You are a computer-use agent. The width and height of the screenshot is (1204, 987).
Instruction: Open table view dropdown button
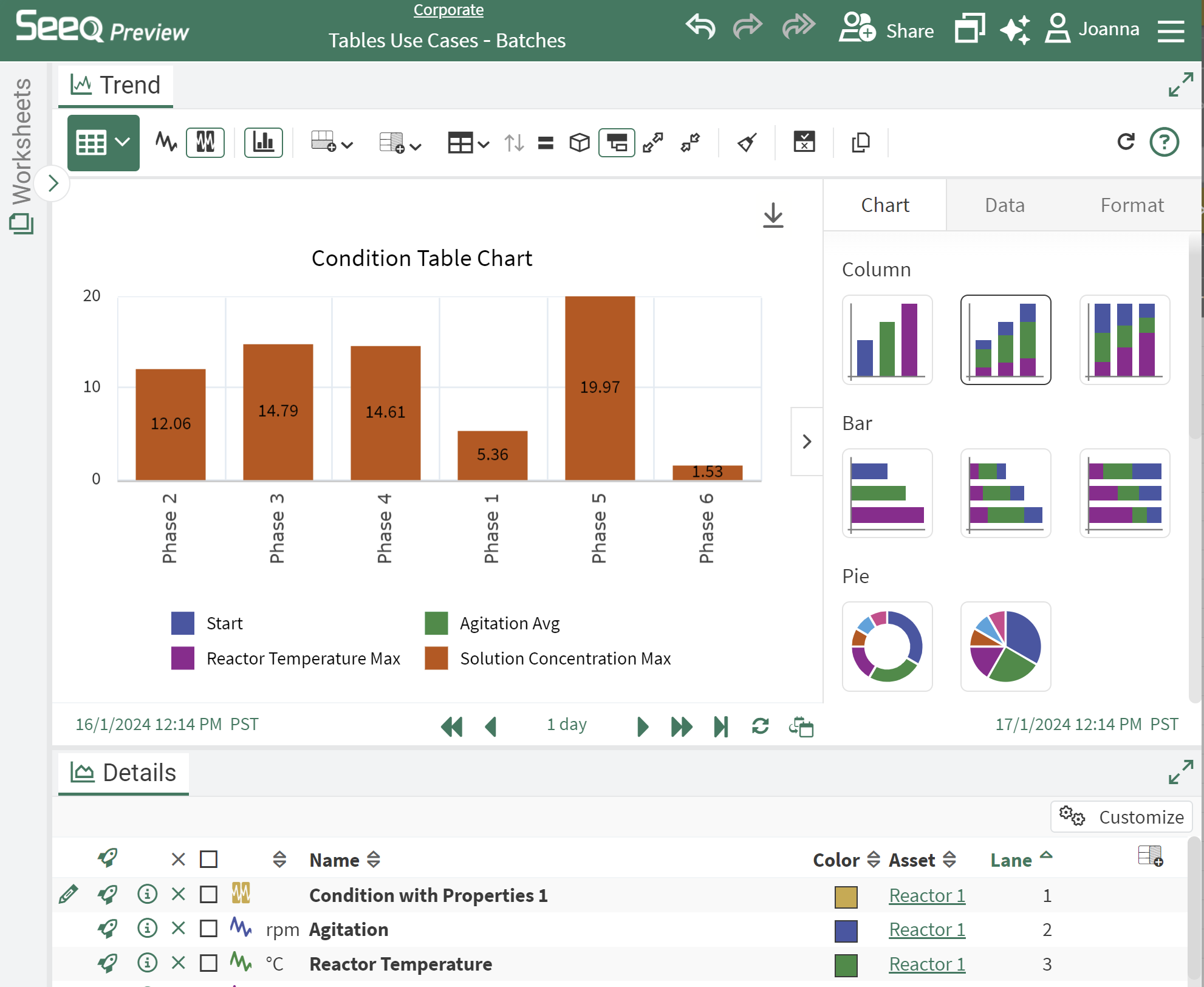pos(103,143)
